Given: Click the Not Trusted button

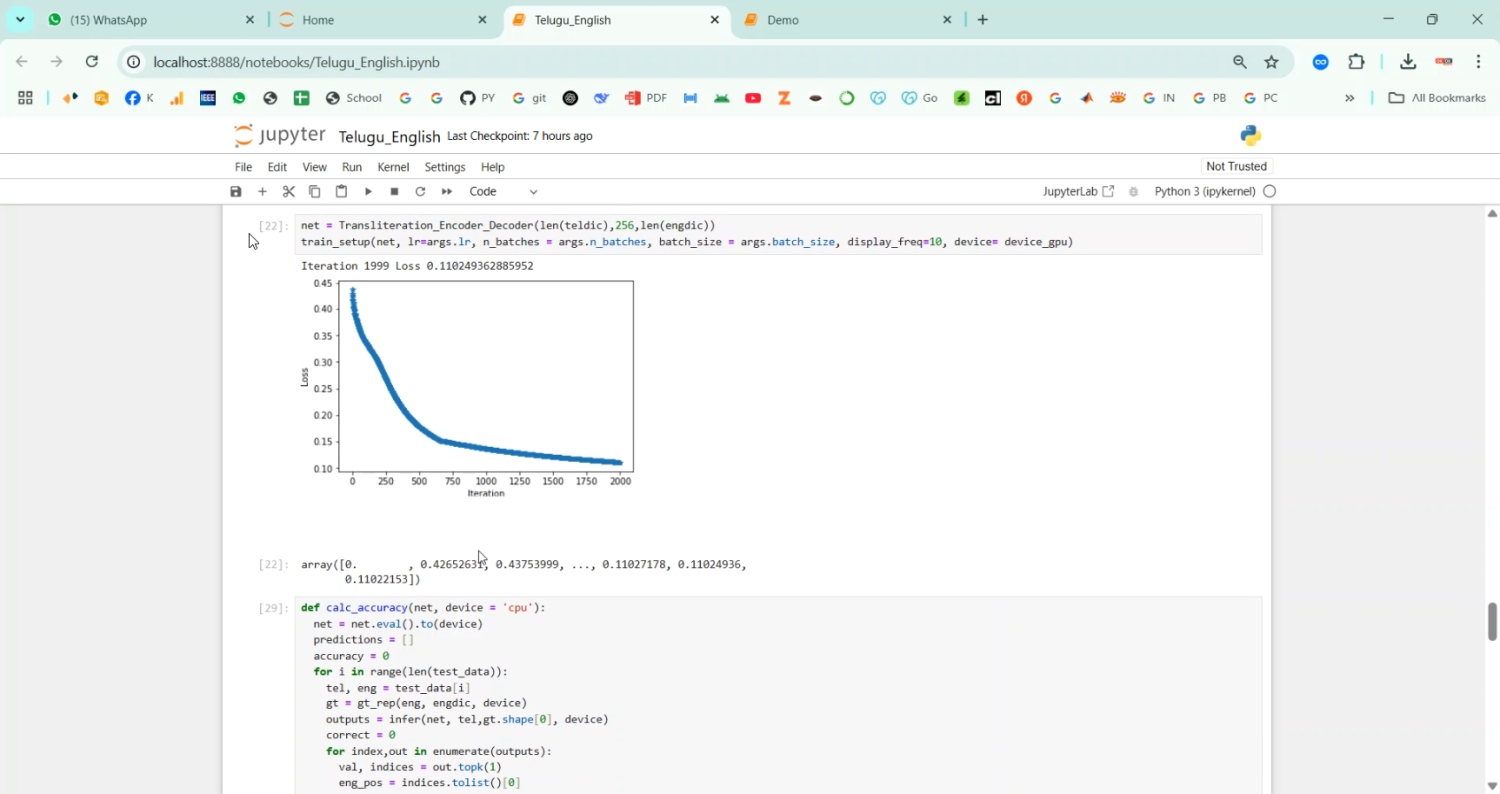Looking at the screenshot, I should click(1236, 166).
